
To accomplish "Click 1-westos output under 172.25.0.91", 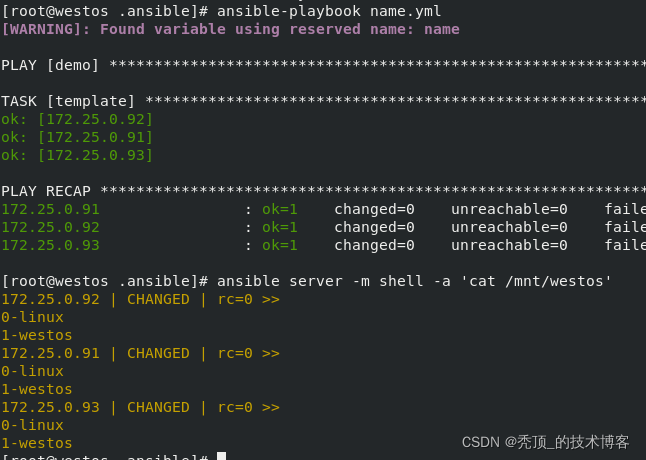I will click(x=37, y=389).
